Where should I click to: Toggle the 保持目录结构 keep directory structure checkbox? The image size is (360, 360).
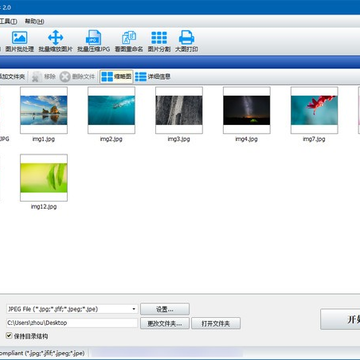(9, 336)
